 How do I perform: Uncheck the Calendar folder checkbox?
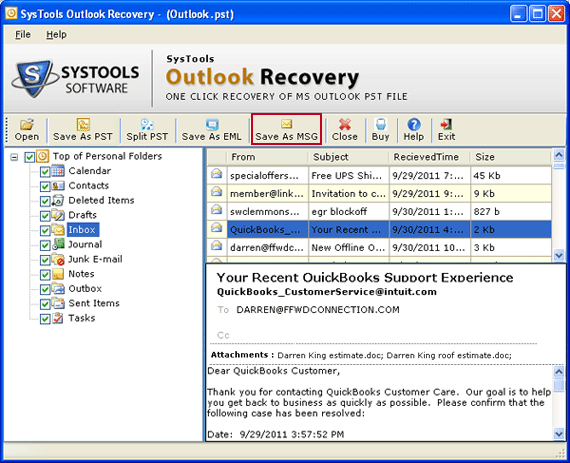(45, 172)
